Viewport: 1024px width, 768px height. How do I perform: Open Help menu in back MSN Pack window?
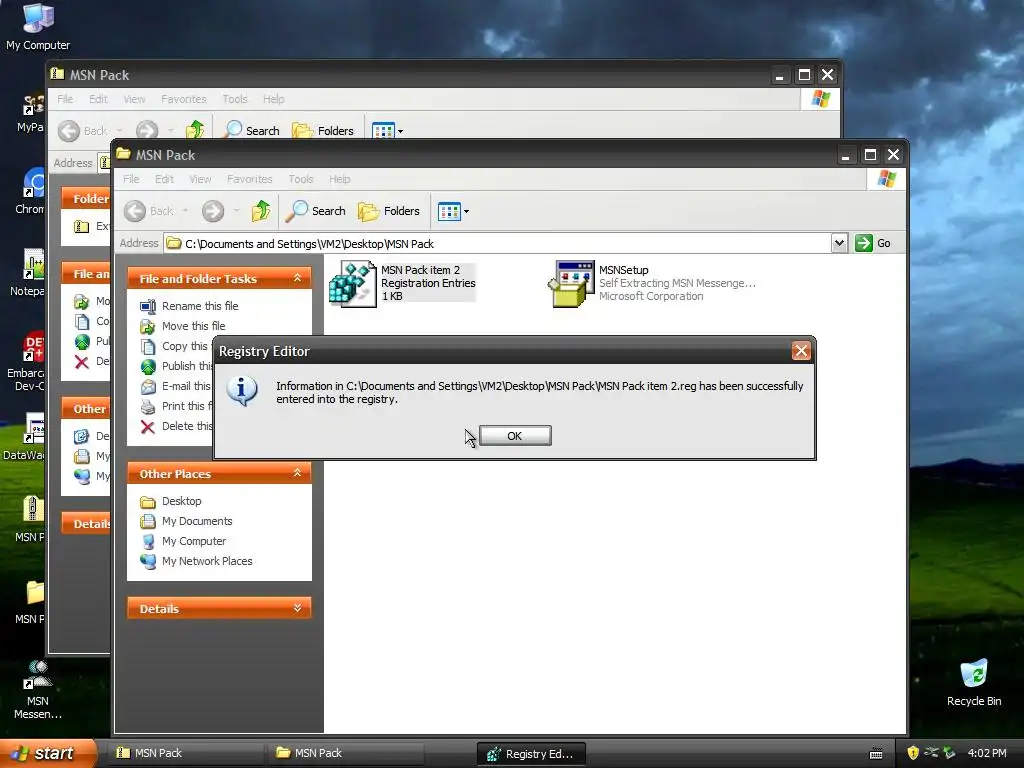pyautogui.click(x=274, y=99)
